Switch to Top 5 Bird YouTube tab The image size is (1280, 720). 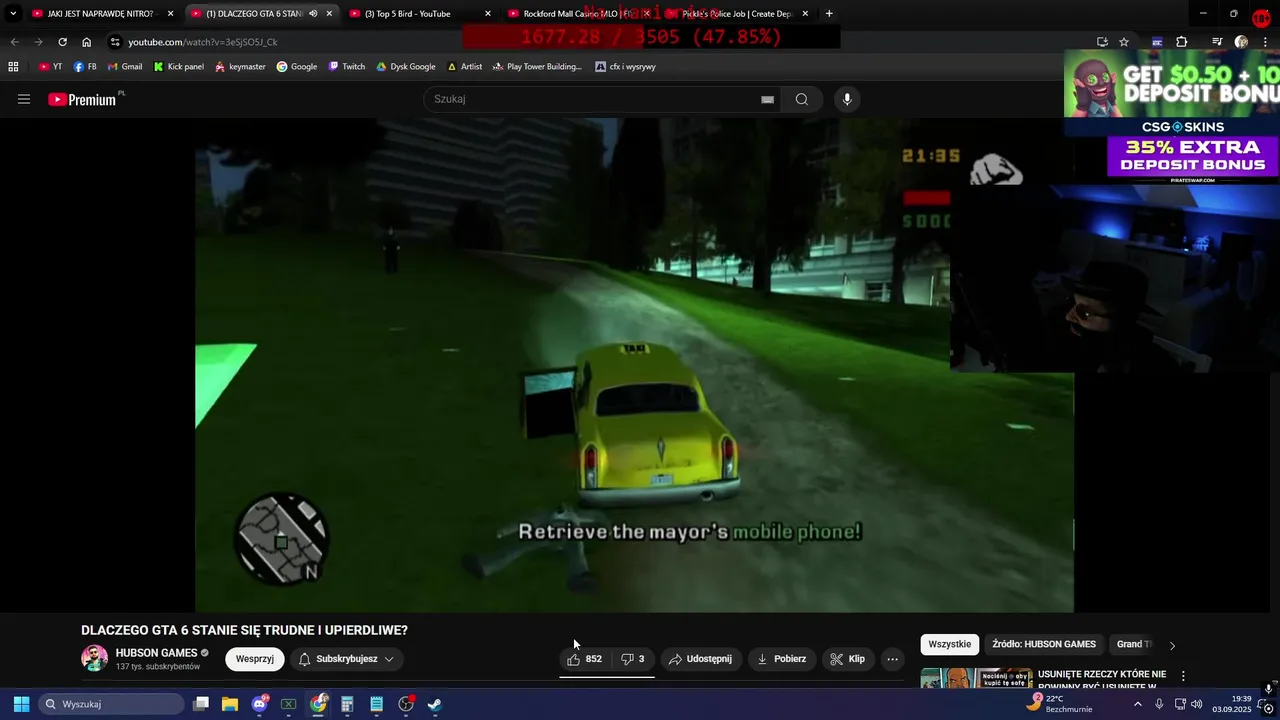tap(419, 14)
